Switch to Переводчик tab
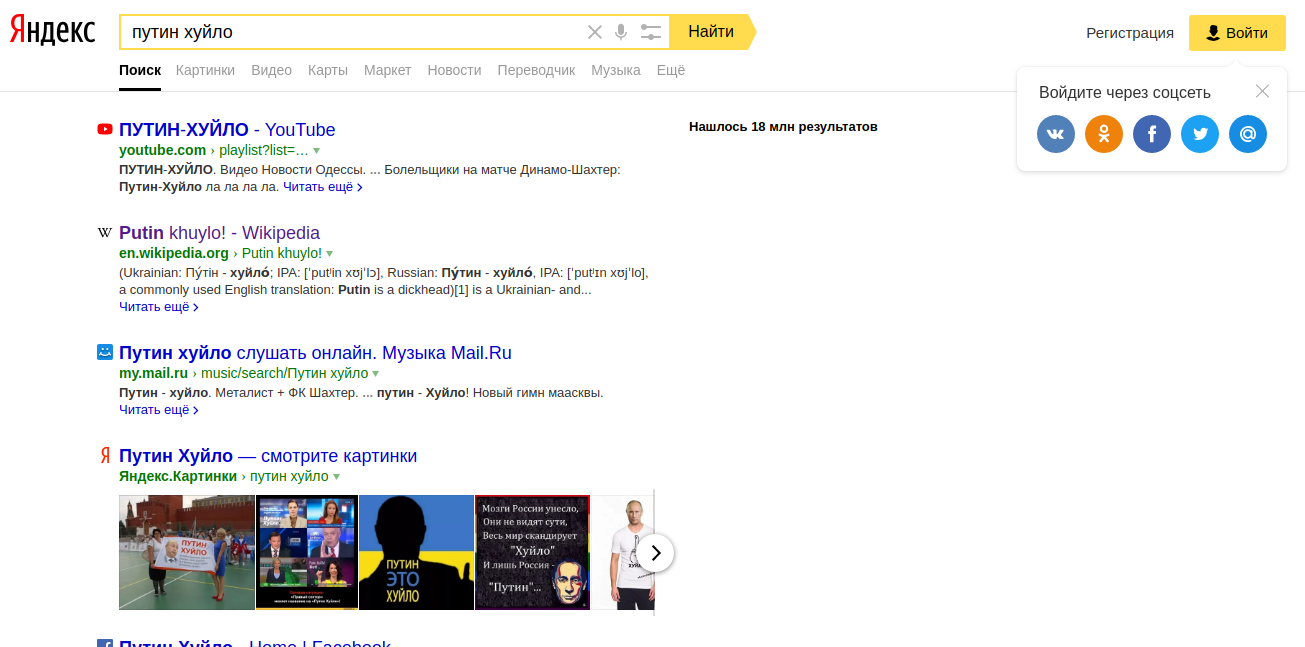 point(536,70)
